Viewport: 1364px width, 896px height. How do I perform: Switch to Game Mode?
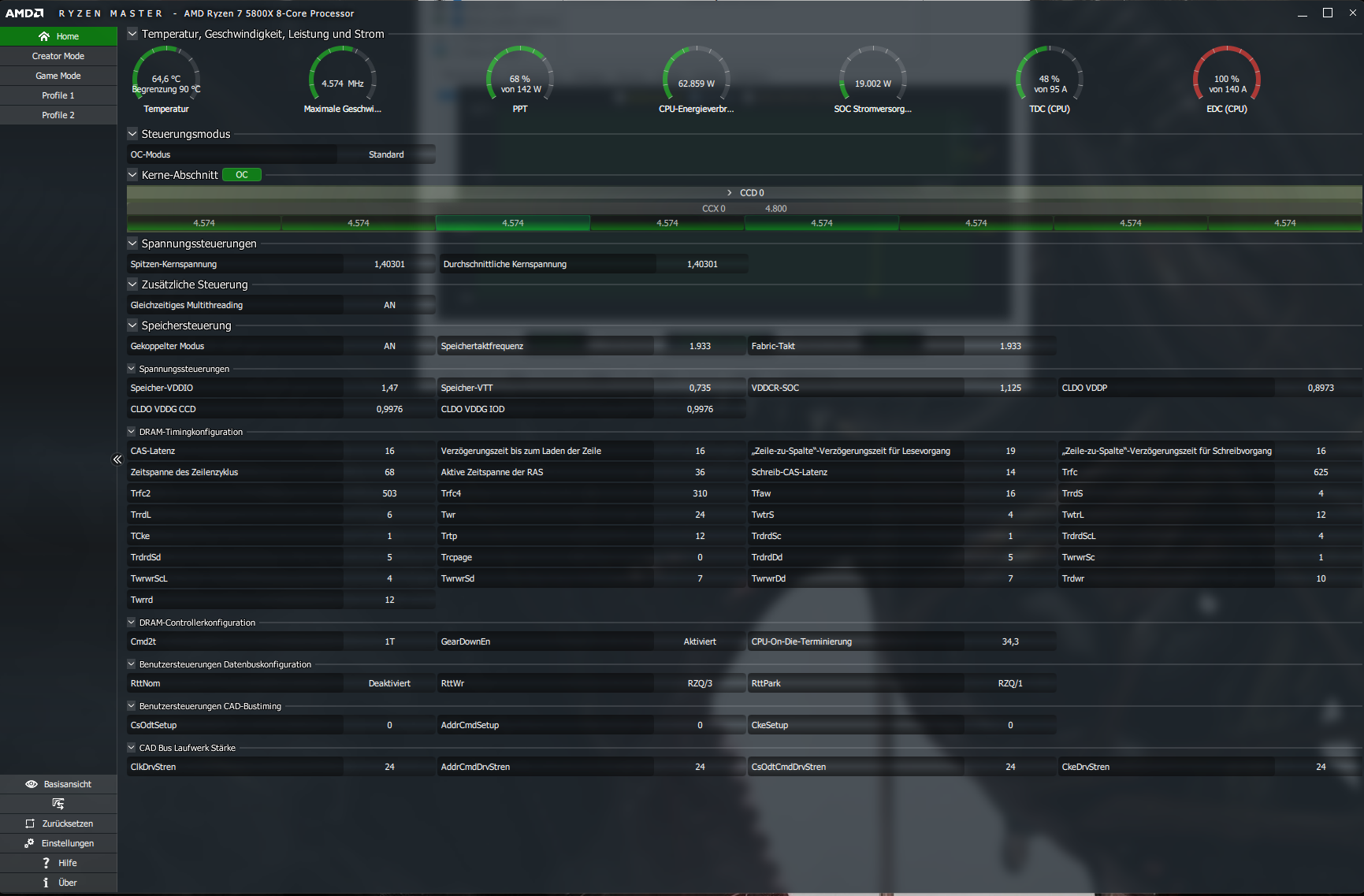click(58, 76)
